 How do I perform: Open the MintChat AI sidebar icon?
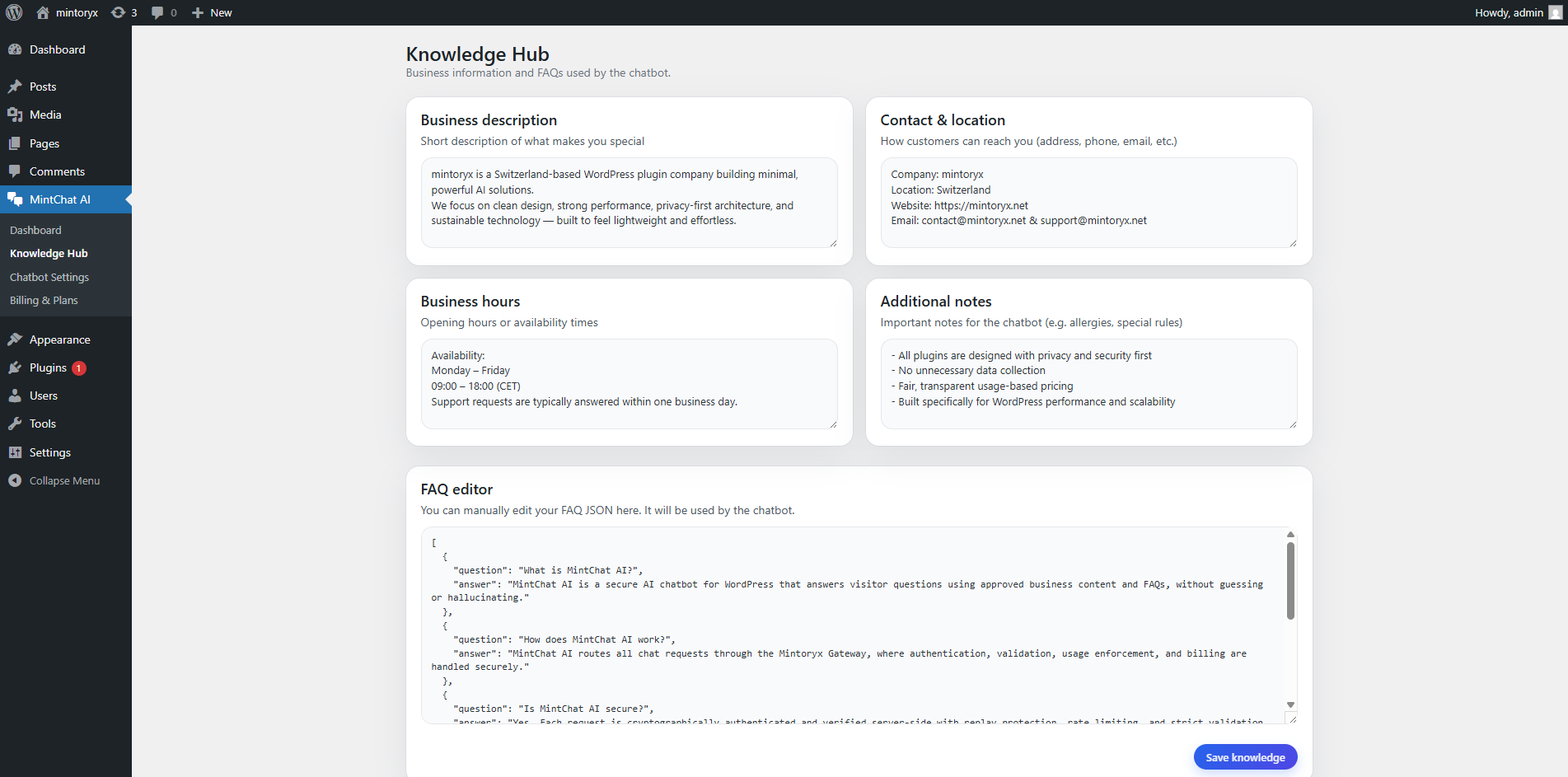coord(16,199)
